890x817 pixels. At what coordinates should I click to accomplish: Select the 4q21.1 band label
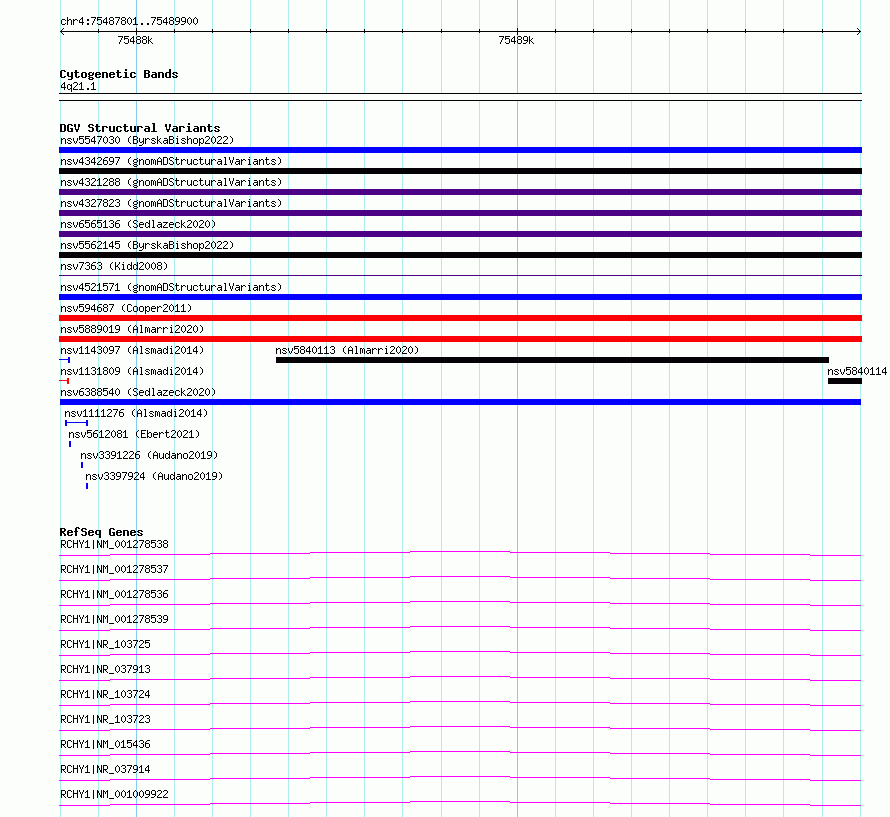[x=78, y=86]
